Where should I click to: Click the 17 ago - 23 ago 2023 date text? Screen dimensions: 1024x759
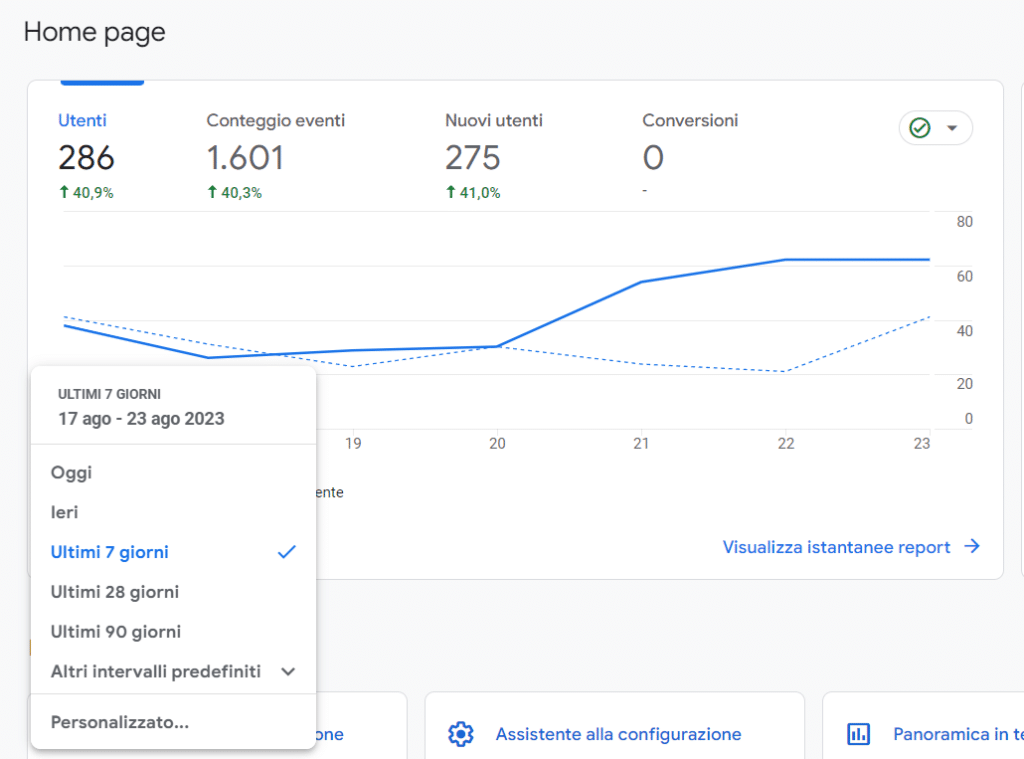click(x=141, y=419)
